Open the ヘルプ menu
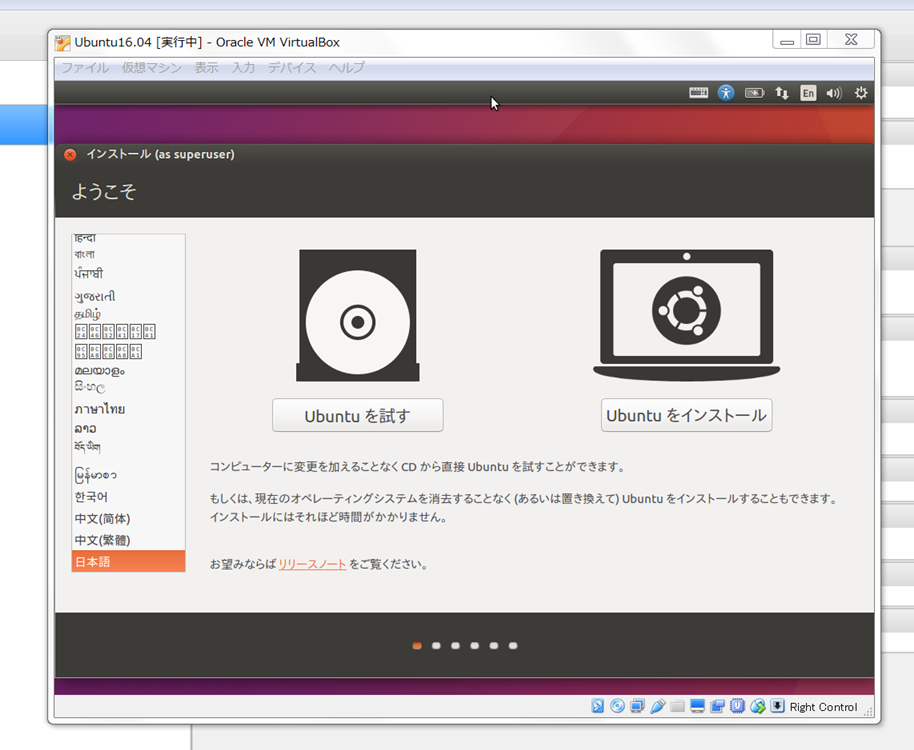 pos(346,68)
